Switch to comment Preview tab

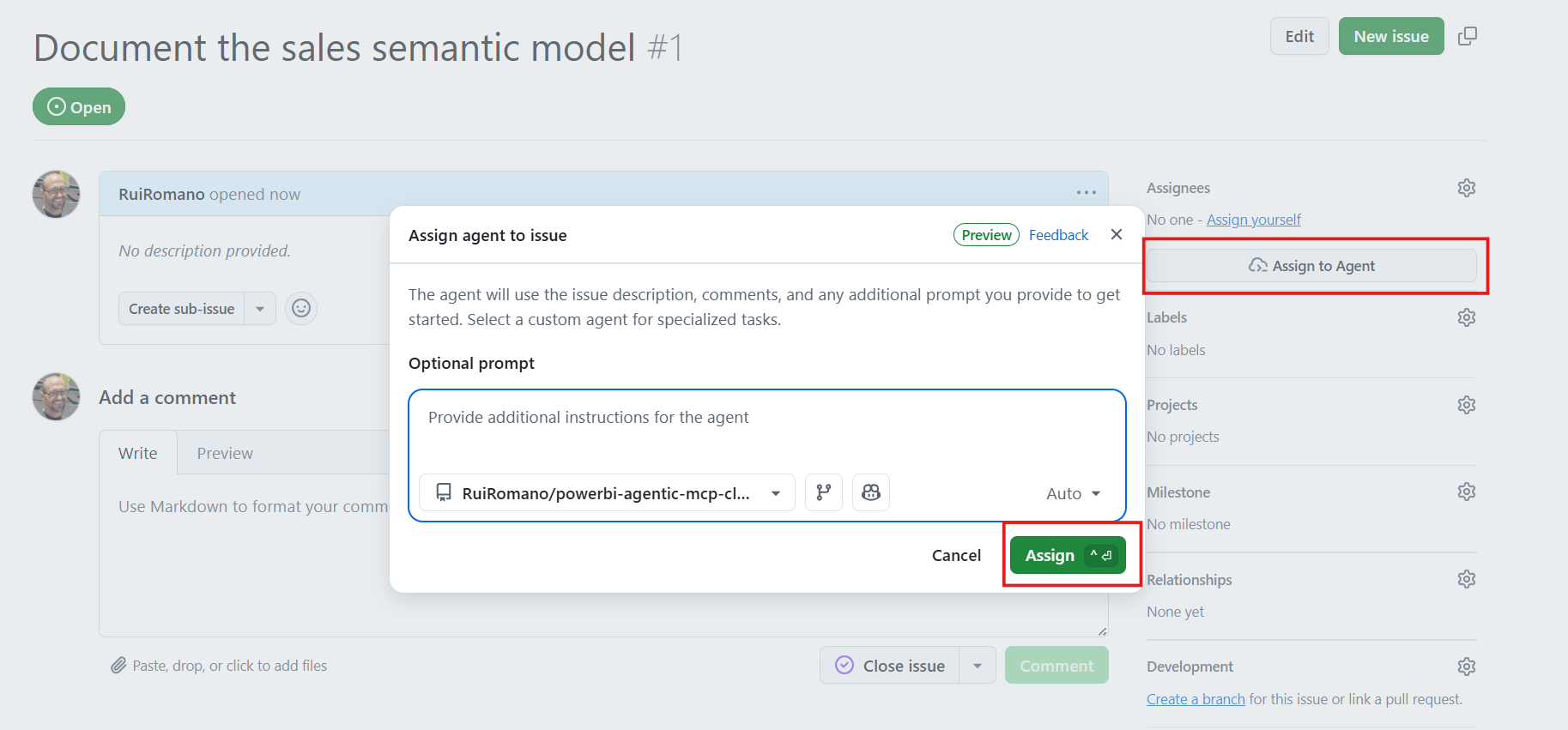(225, 453)
